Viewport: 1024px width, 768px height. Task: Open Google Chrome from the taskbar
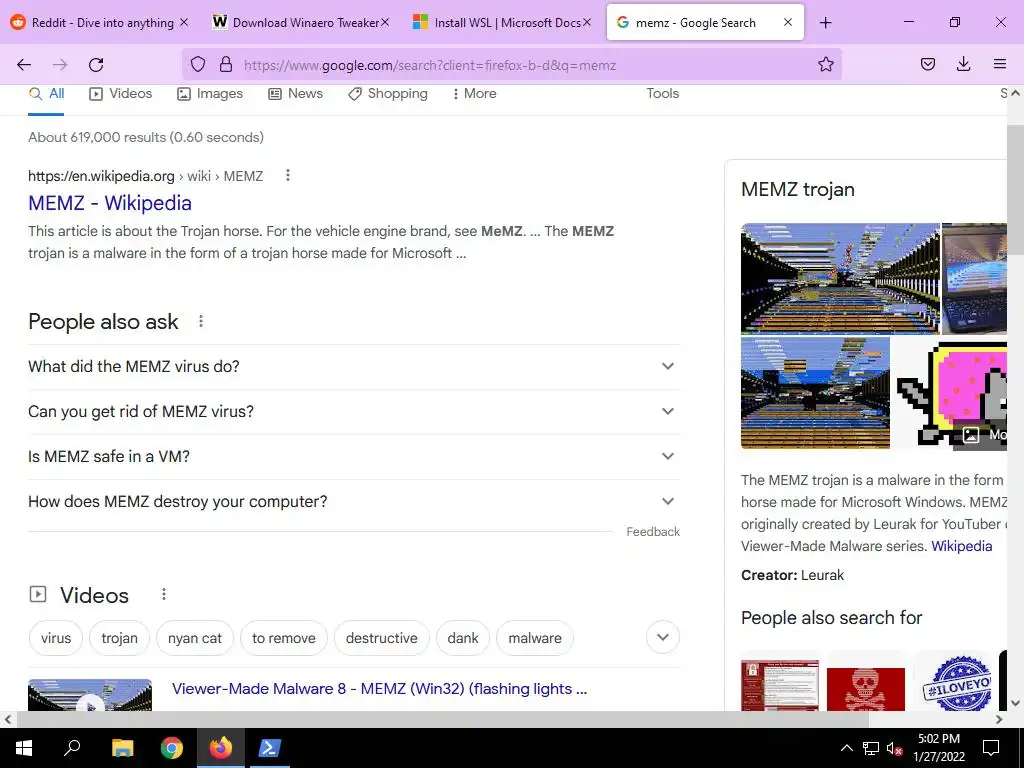tap(172, 748)
